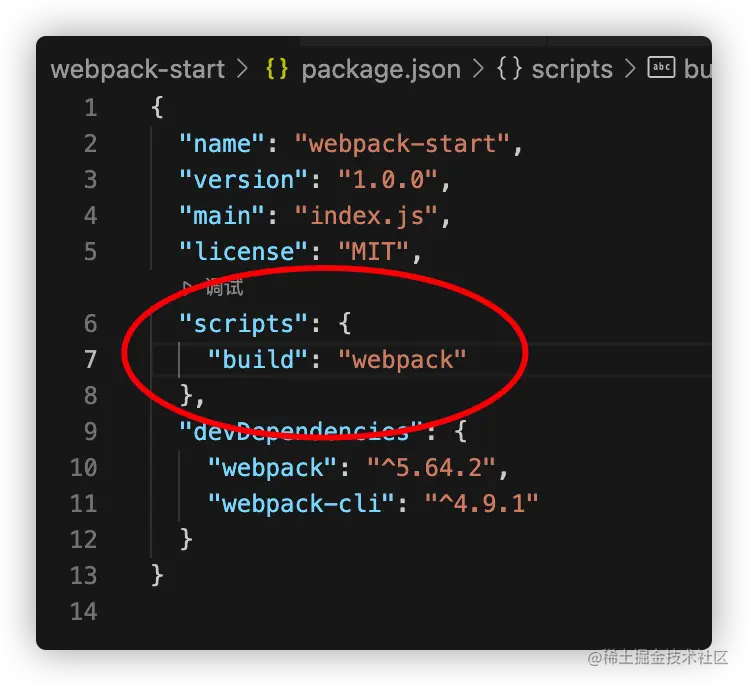
Task: Click the "main" key
Action: 221,216
